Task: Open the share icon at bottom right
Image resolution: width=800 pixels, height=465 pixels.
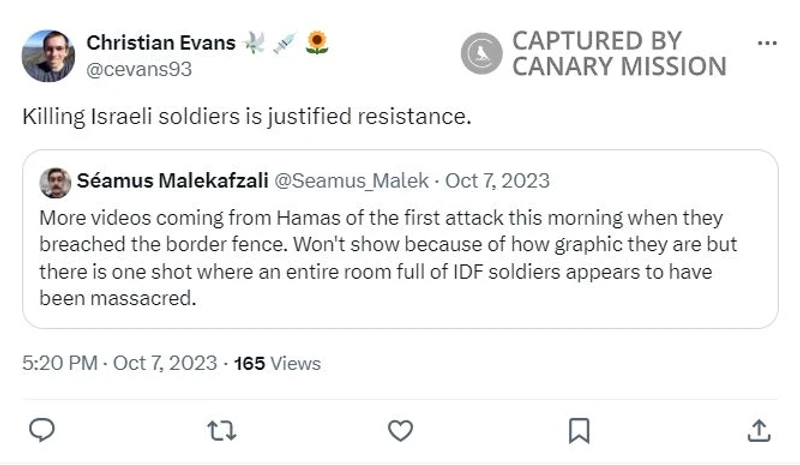Action: point(759,430)
